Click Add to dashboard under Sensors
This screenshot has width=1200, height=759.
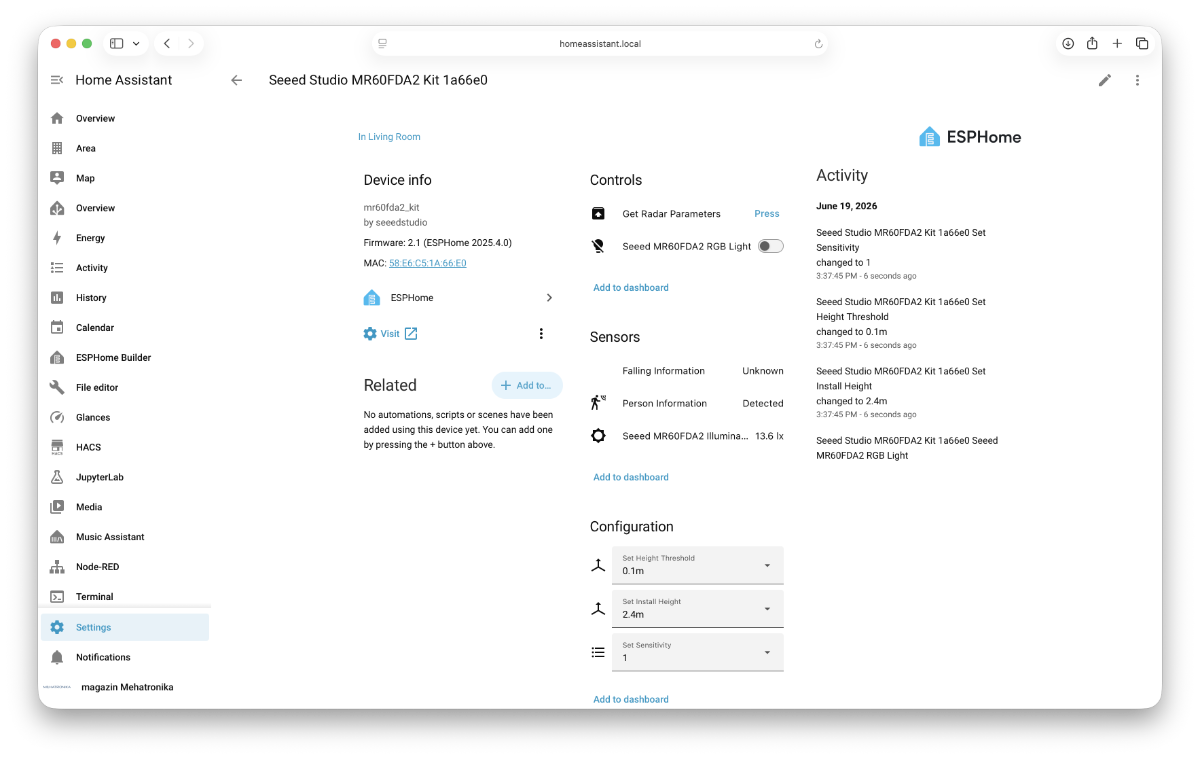click(x=631, y=477)
